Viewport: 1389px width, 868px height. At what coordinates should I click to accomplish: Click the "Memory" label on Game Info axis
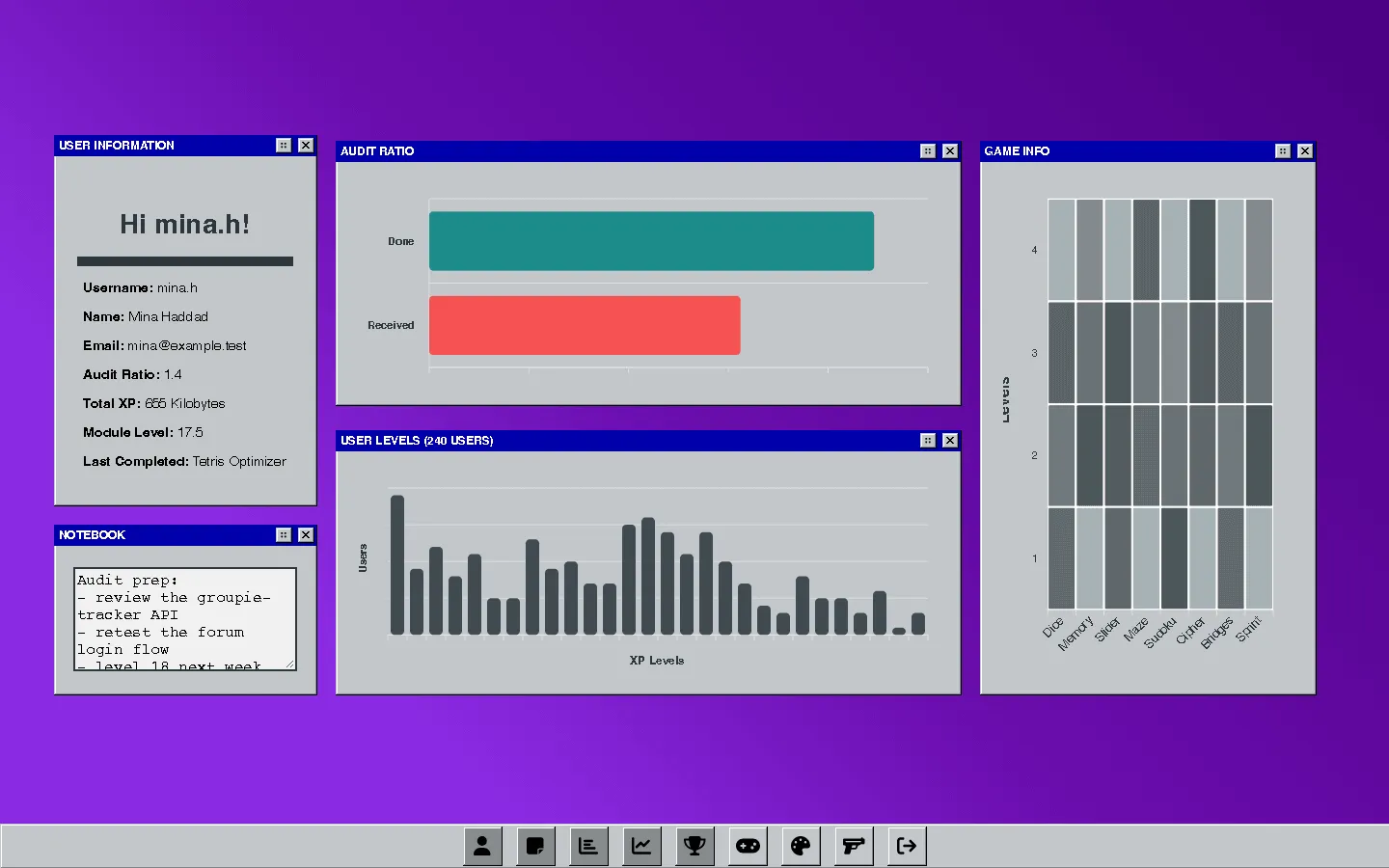(x=1076, y=633)
